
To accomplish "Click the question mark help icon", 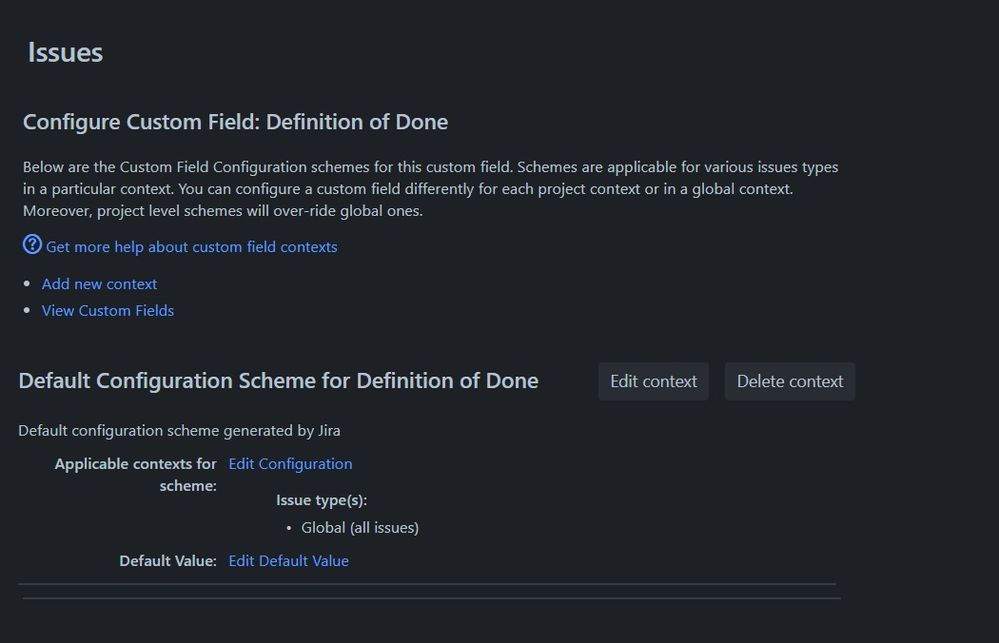I will 32,245.
